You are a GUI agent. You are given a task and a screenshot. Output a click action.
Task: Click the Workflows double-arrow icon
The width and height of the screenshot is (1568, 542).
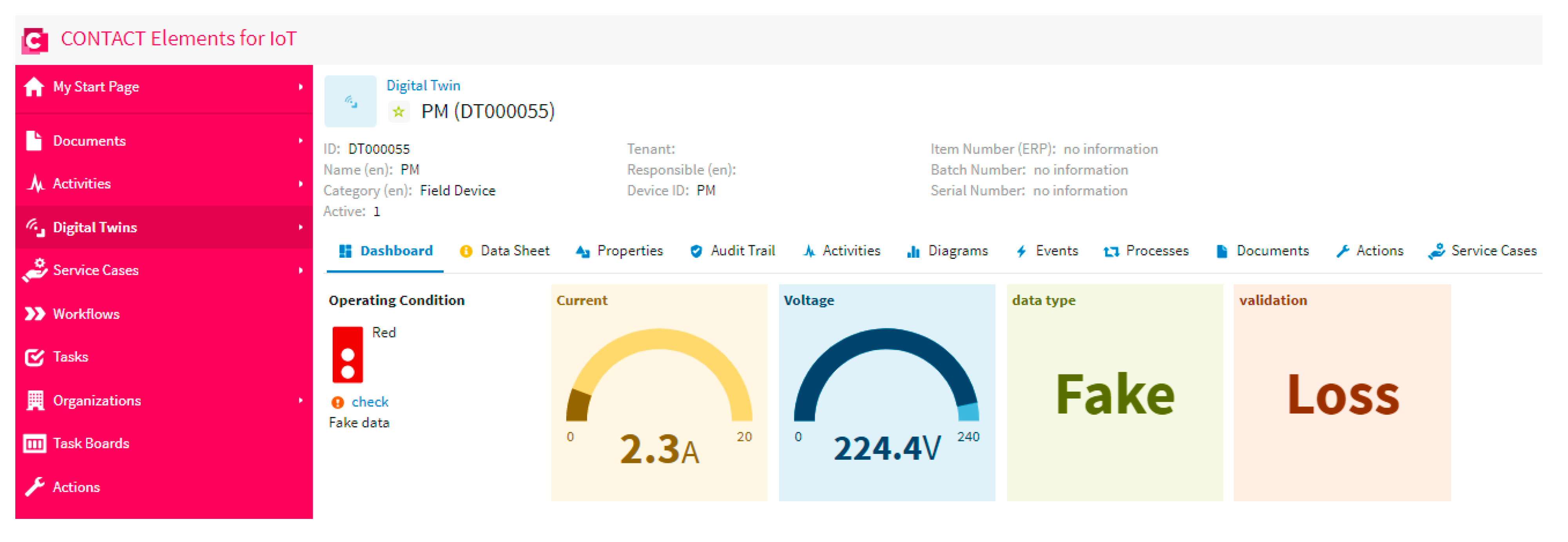coord(34,314)
